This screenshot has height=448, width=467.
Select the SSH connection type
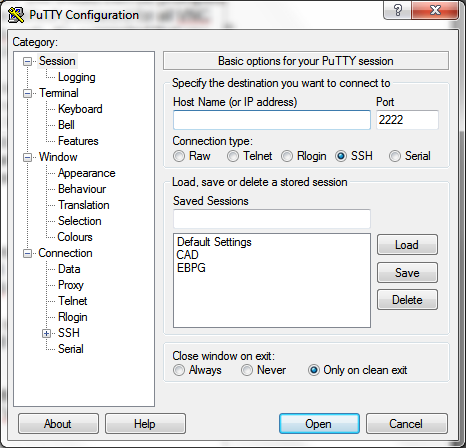click(x=341, y=156)
